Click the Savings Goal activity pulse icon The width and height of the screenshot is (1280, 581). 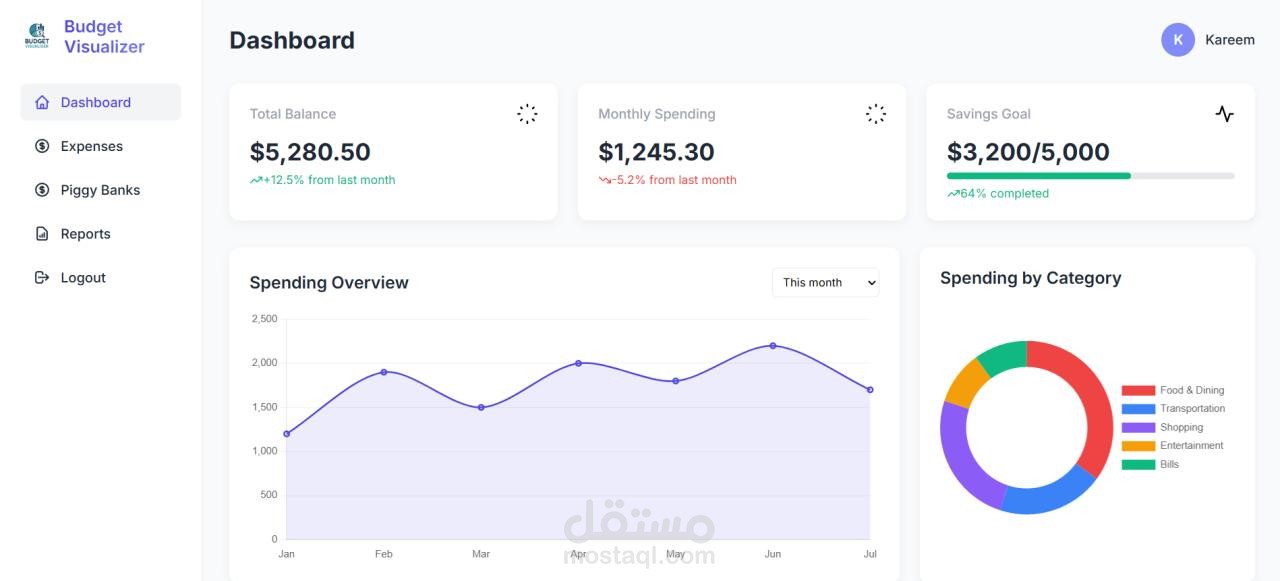pyautogui.click(x=1224, y=114)
